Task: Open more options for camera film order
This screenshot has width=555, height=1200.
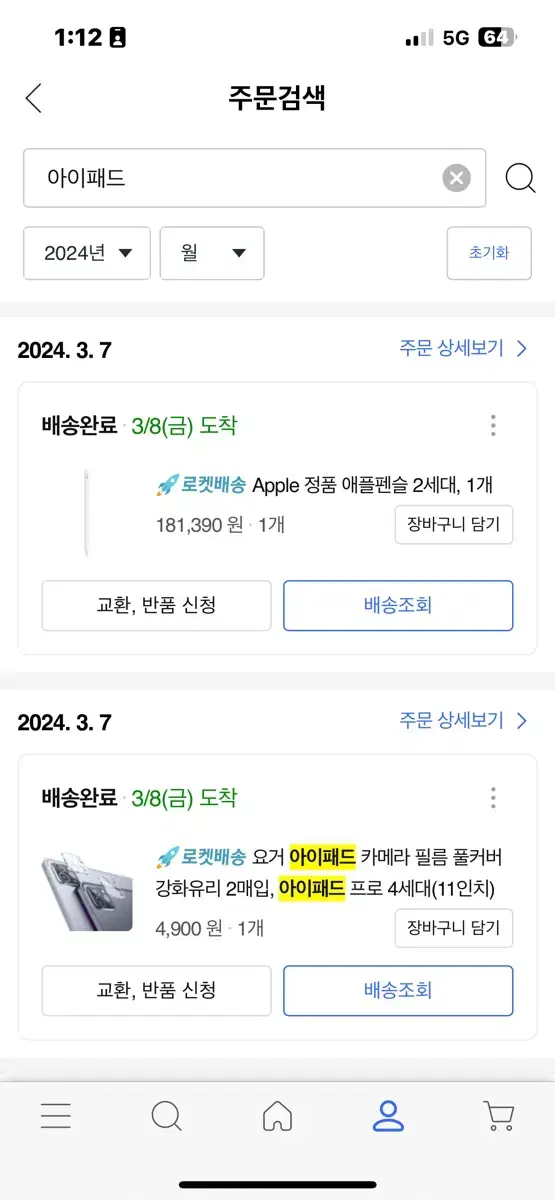Action: point(493,798)
